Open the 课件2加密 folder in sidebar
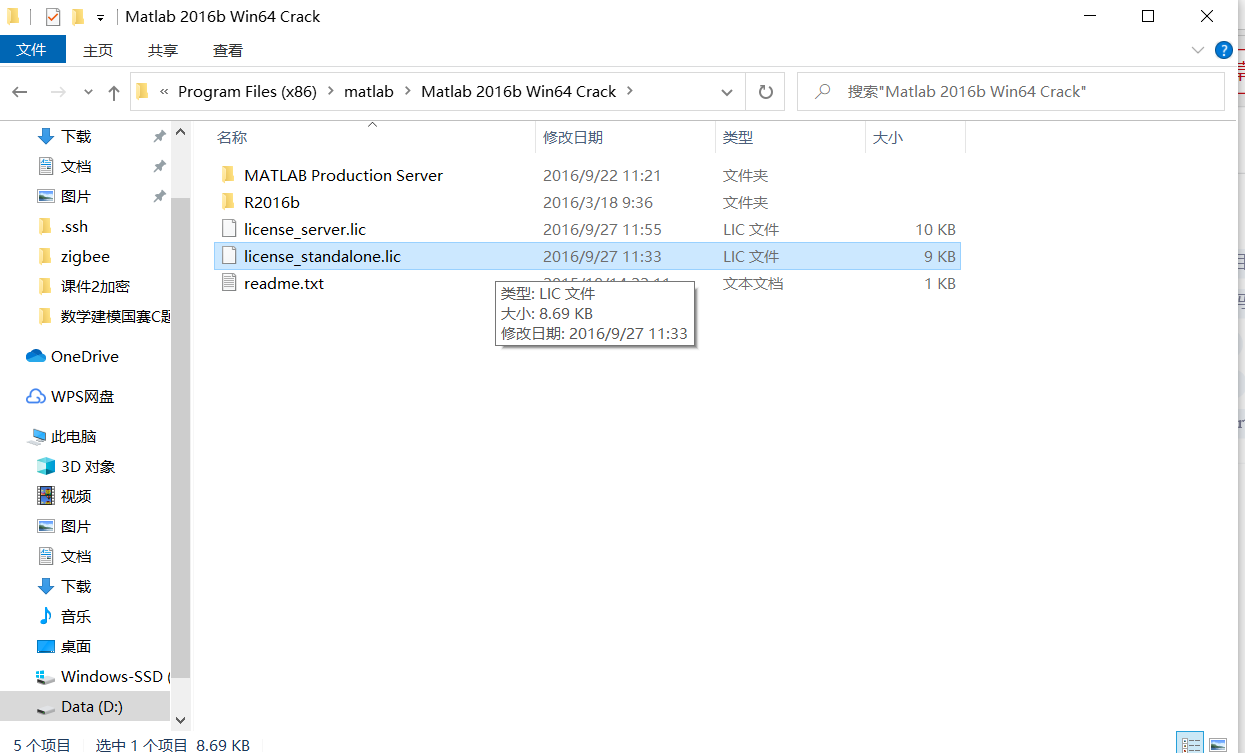This screenshot has height=753, width=1245. 95,286
